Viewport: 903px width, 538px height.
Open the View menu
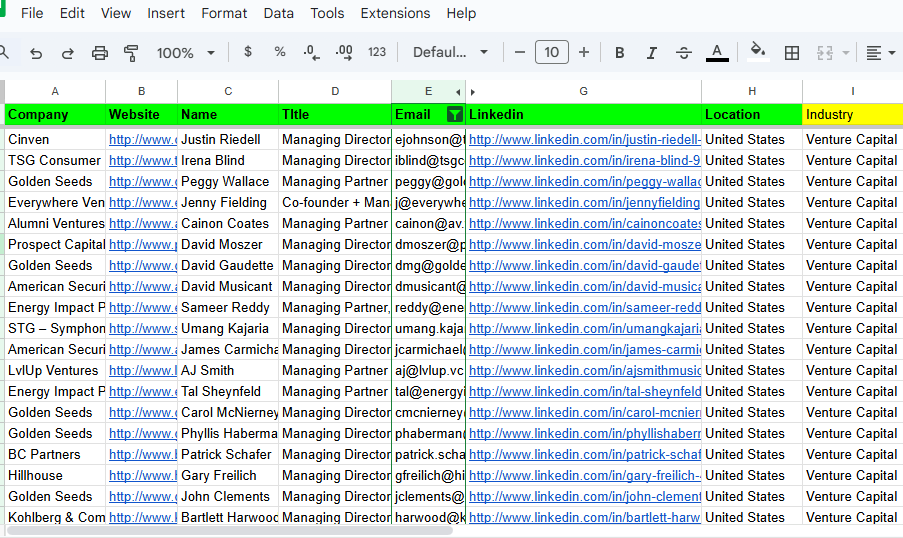click(116, 13)
